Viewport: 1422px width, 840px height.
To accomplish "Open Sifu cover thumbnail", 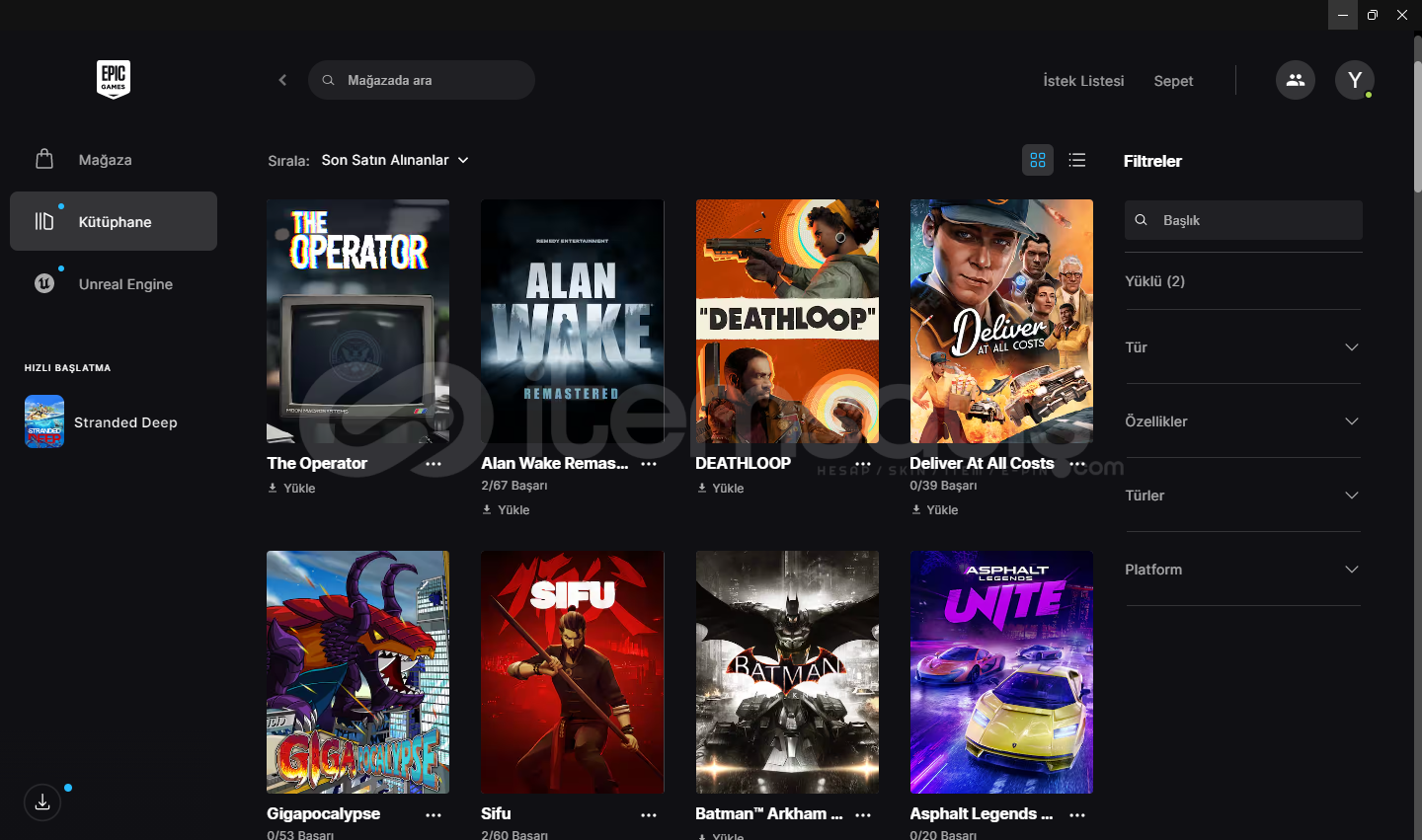I will point(573,672).
